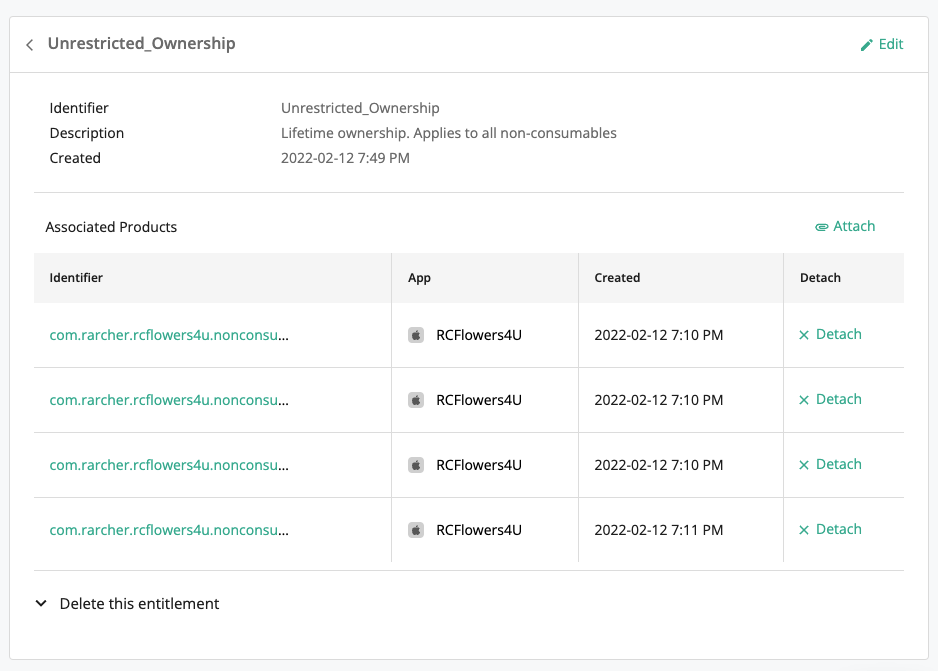This screenshot has height=671, width=938.
Task: Click the Identifier column header
Action: click(77, 278)
